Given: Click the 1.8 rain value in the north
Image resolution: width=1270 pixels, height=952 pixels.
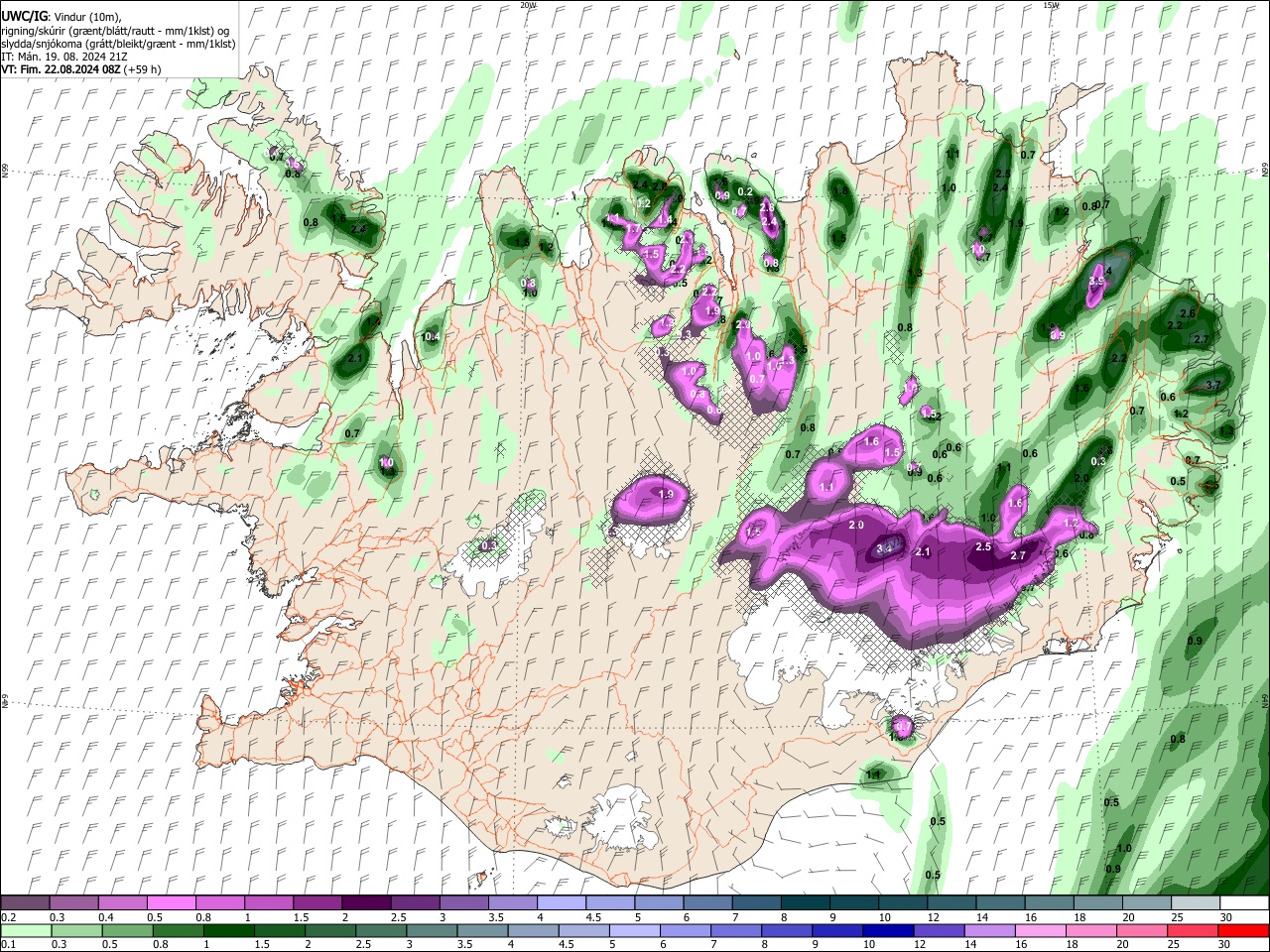Looking at the screenshot, I should click(840, 191).
